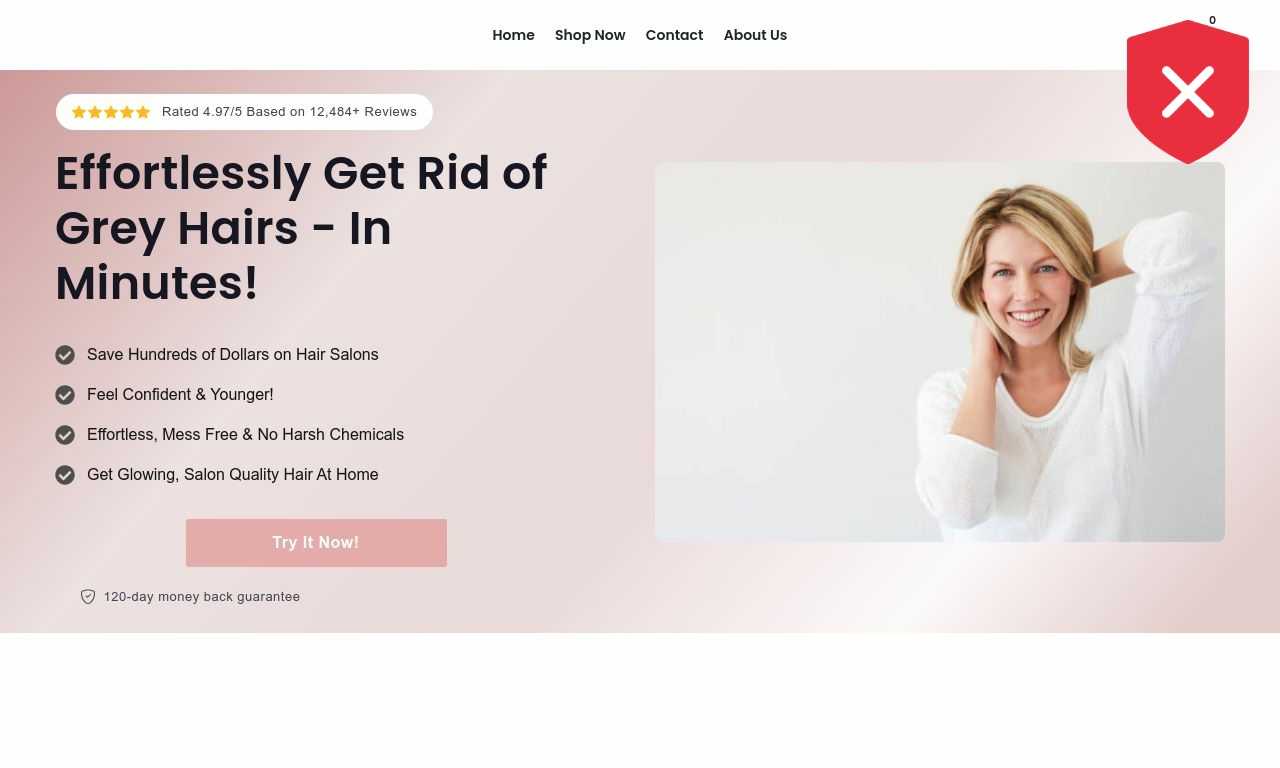This screenshot has width=1280, height=768.
Task: Open the About Us page
Action: point(755,35)
